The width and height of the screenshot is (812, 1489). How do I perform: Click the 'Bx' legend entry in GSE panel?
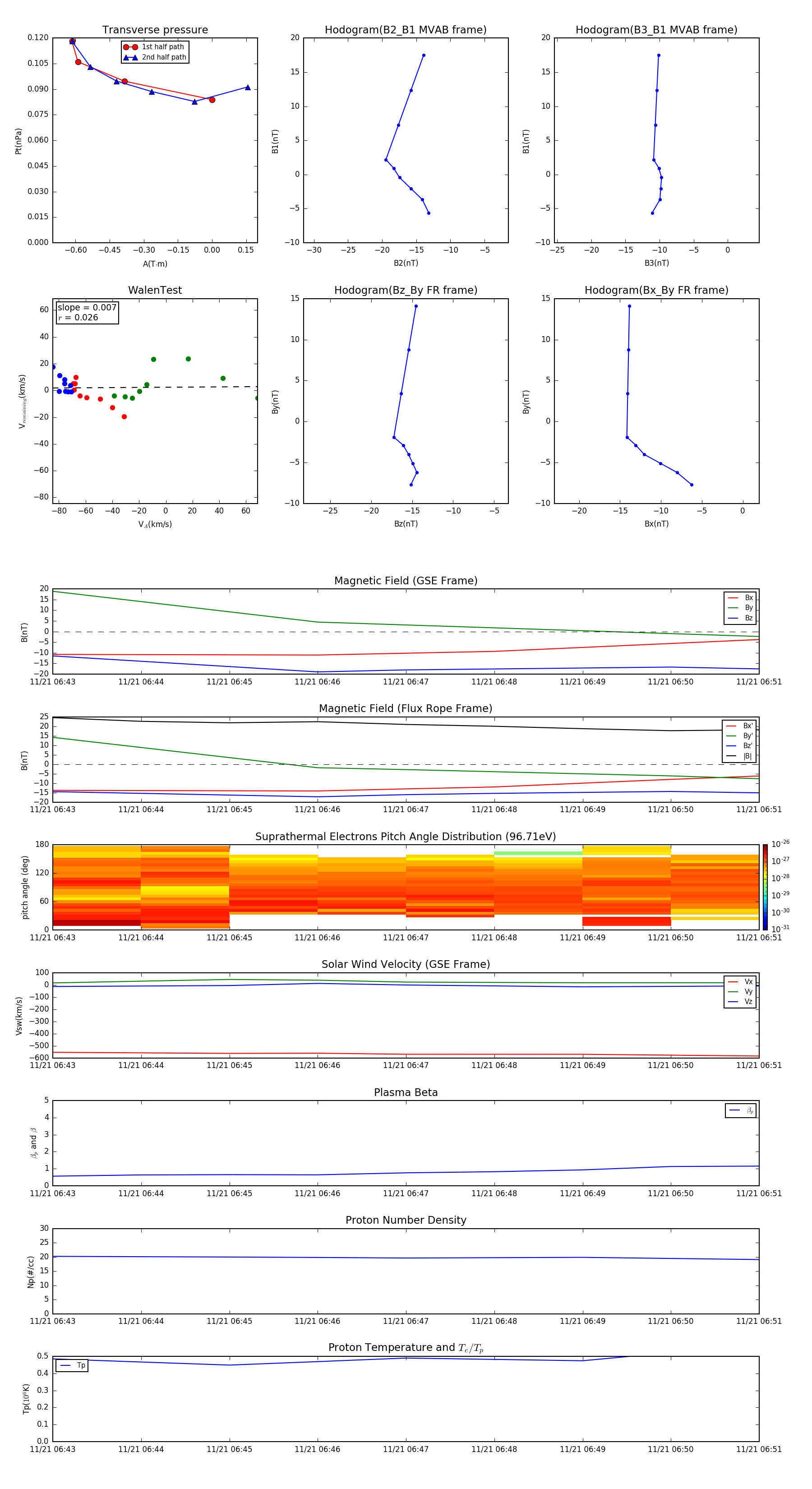point(741,598)
